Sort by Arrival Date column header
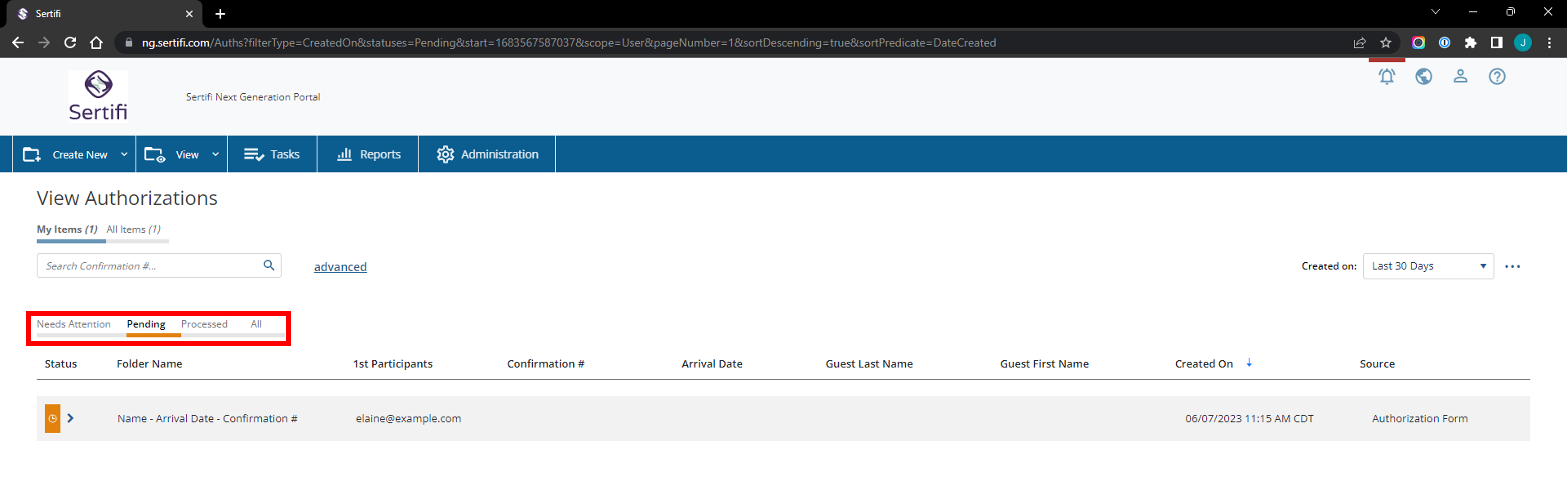The height and width of the screenshot is (480, 1568). [x=712, y=364]
